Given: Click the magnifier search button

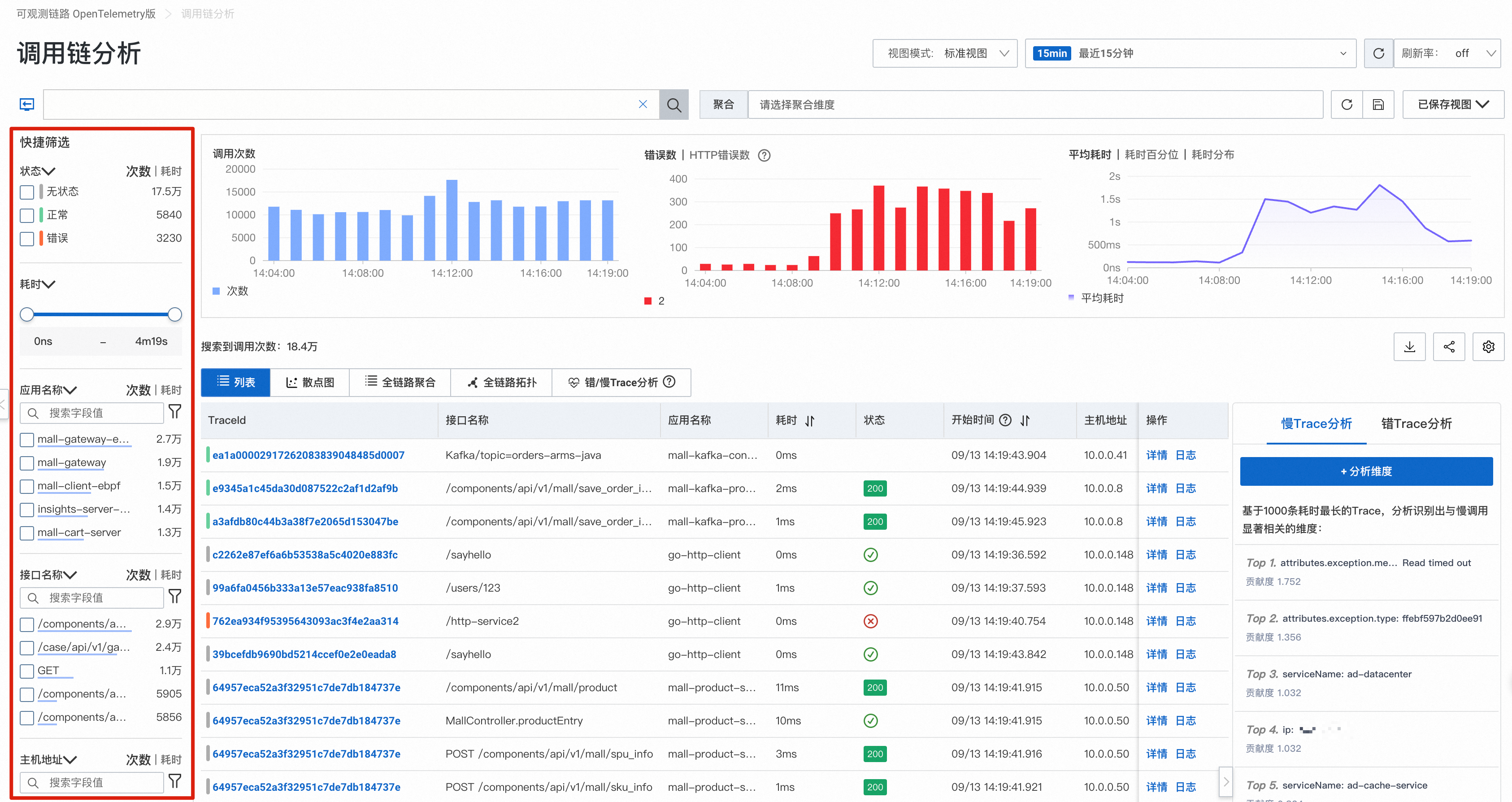Looking at the screenshot, I should [x=673, y=105].
